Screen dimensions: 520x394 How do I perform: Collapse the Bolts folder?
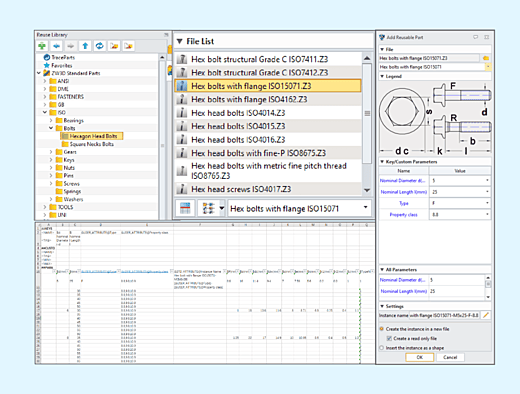coord(51,128)
